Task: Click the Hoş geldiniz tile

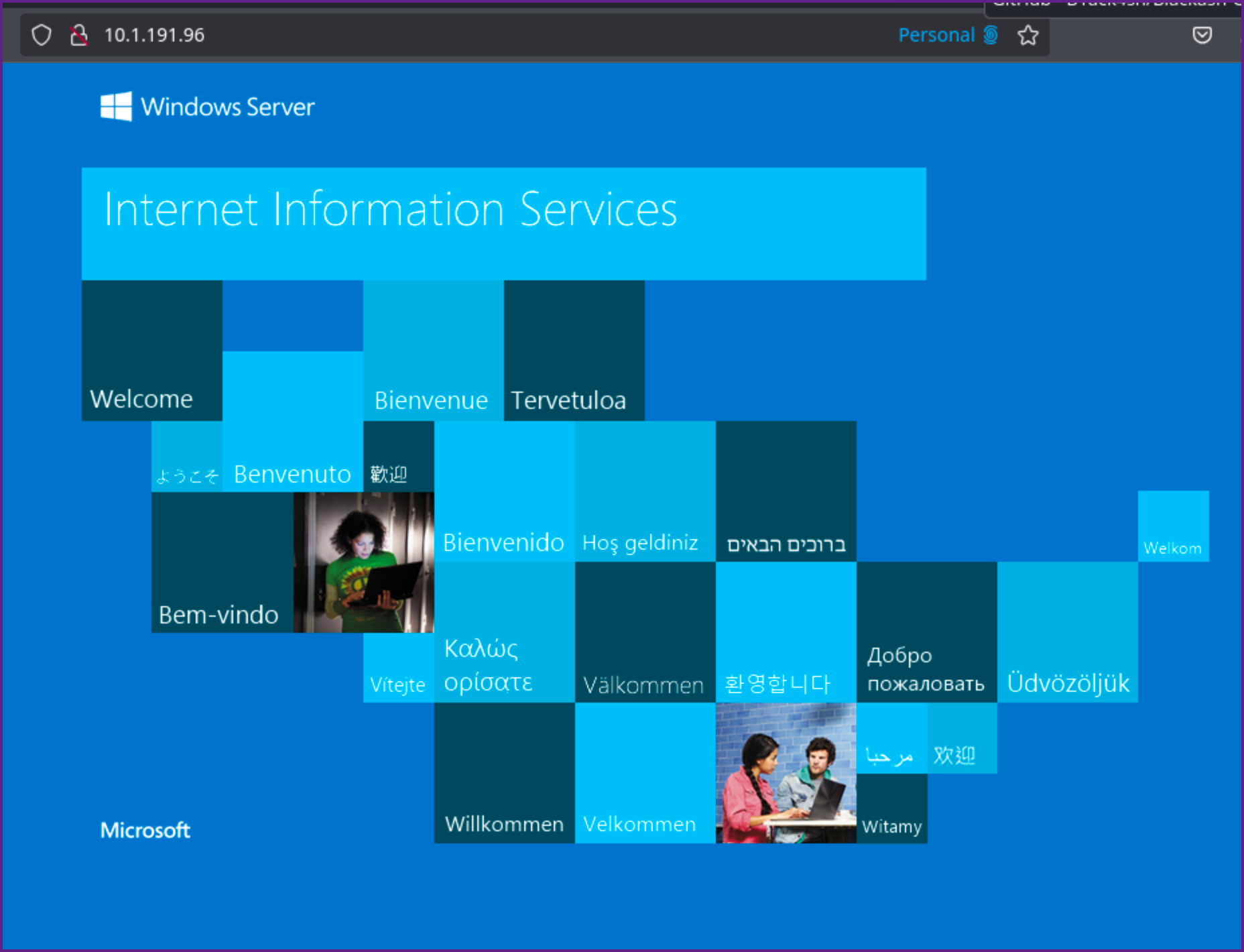Action: coord(645,491)
